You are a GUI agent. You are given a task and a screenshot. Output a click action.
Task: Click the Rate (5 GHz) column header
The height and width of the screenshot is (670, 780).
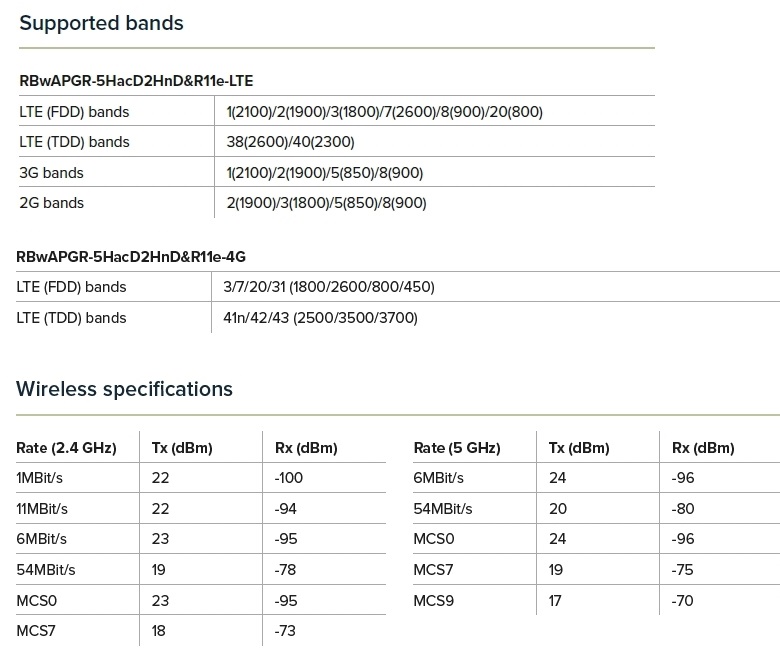coord(457,448)
